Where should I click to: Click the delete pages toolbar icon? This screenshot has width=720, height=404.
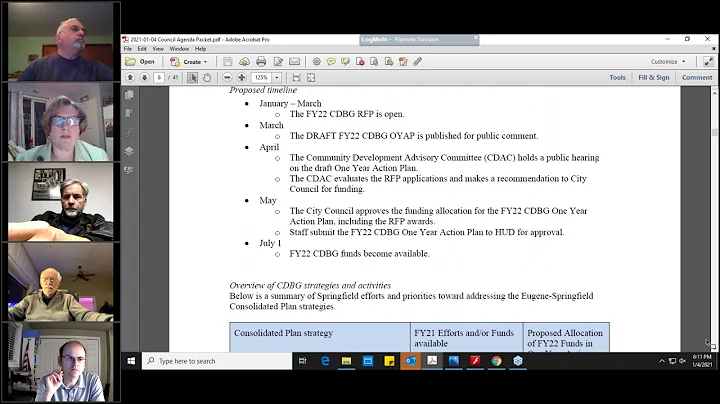point(360,62)
